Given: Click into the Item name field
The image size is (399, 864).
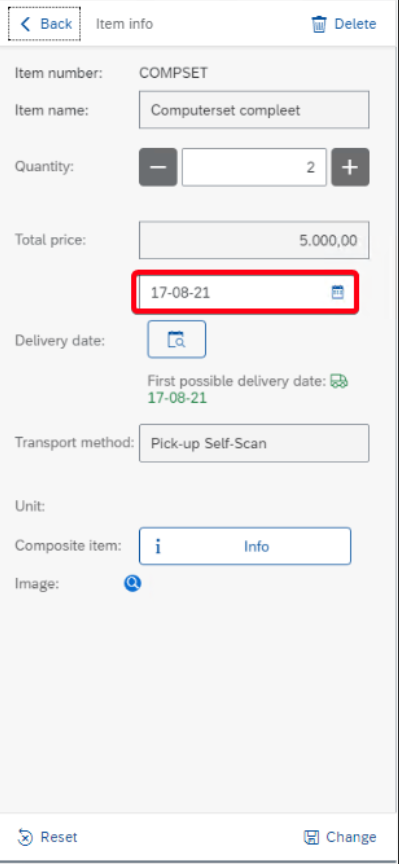Looking at the screenshot, I should (x=254, y=110).
